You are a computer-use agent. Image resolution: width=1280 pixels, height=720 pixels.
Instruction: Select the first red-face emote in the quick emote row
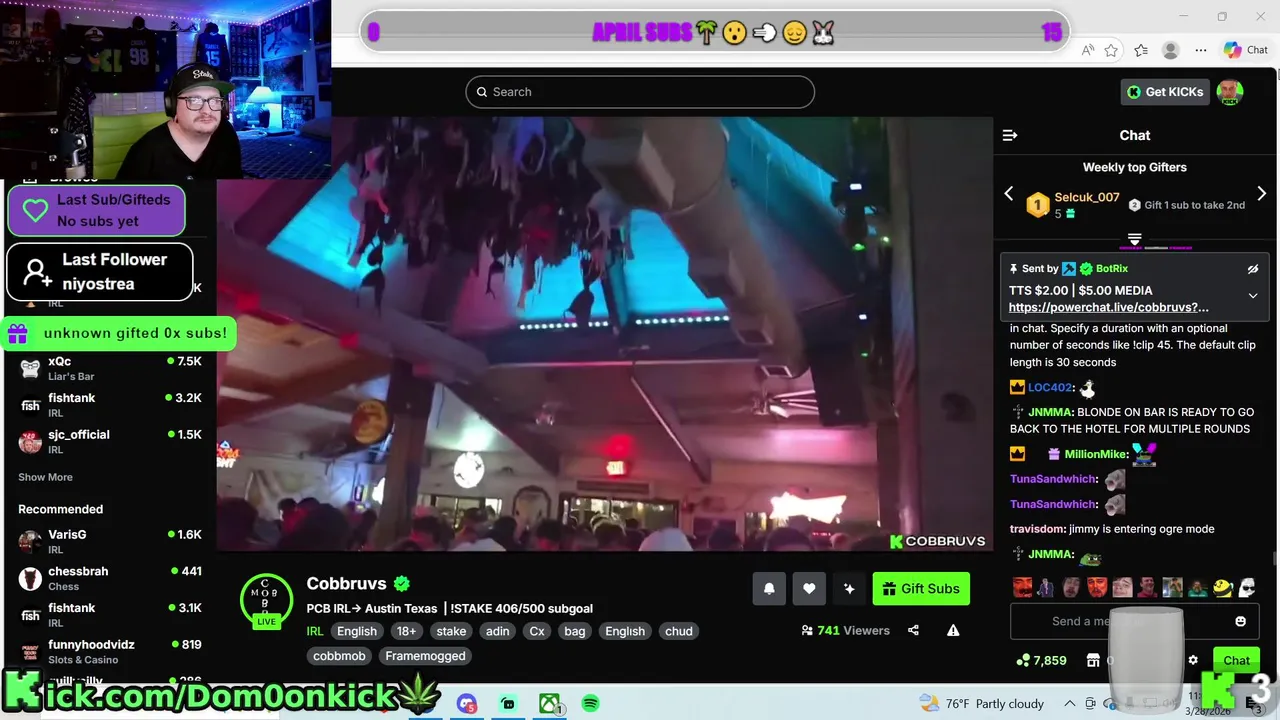pyautogui.click(x=1022, y=587)
